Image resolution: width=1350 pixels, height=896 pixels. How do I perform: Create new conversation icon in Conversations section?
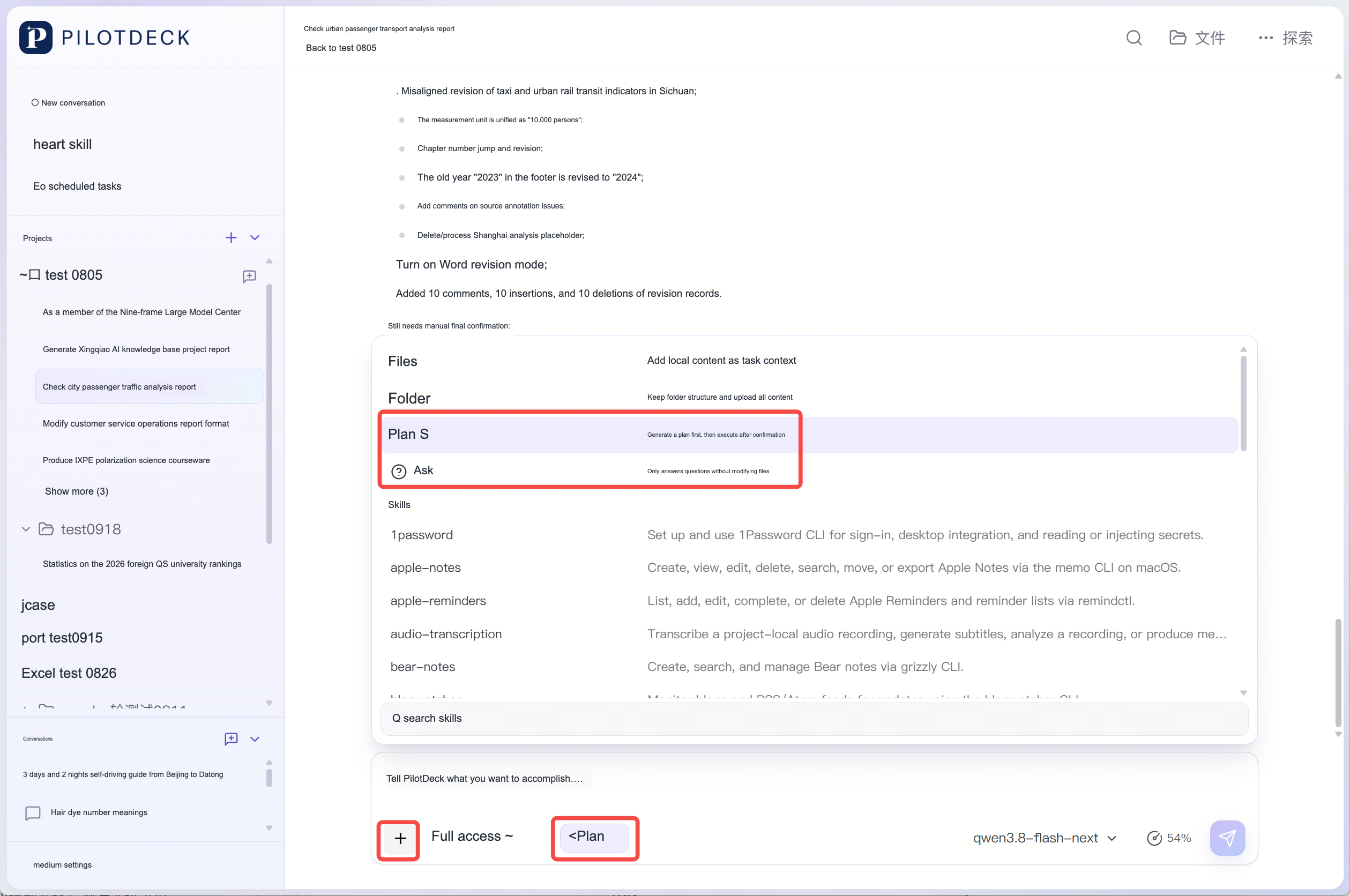(x=231, y=739)
